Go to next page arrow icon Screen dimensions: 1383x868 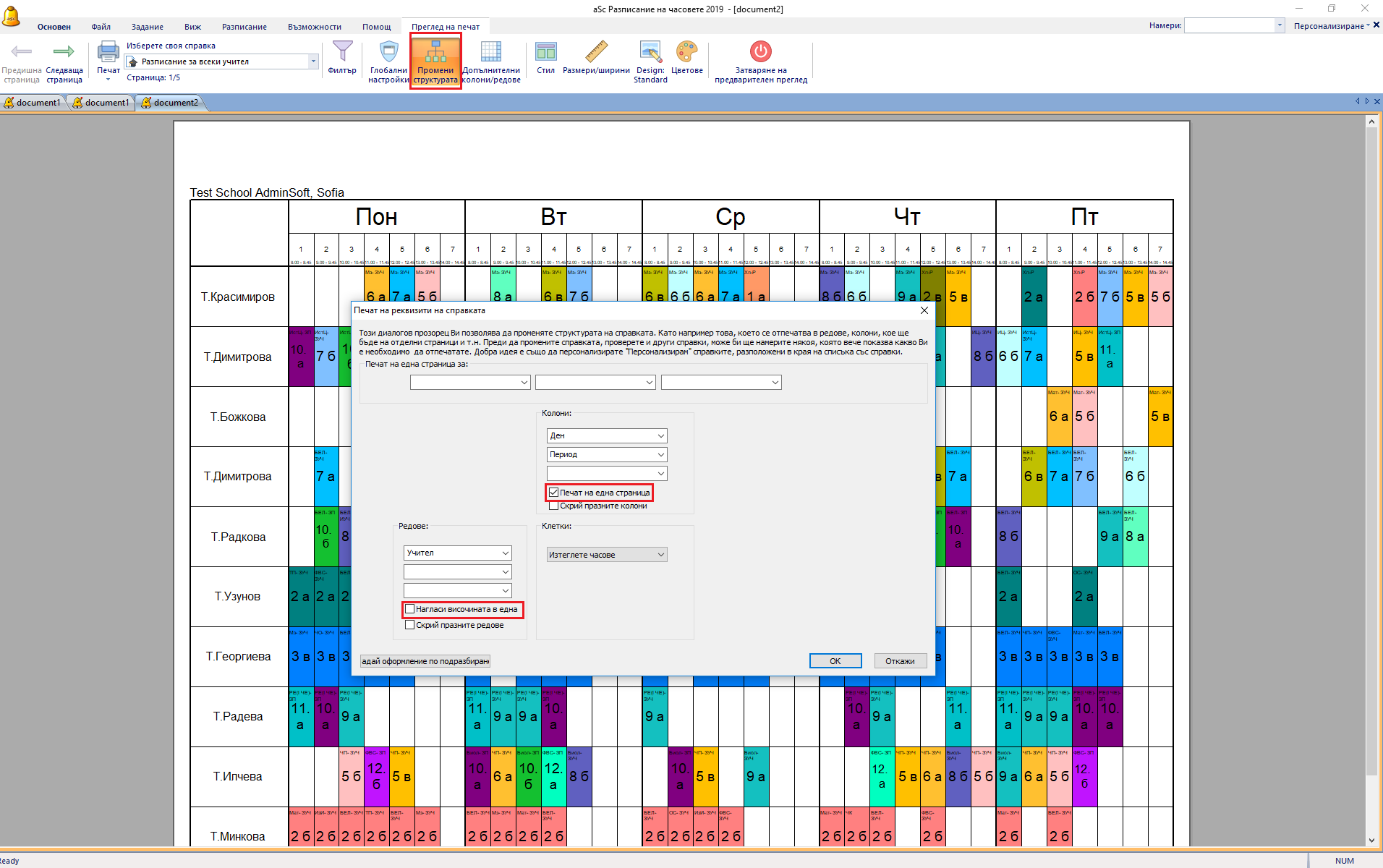[x=64, y=51]
